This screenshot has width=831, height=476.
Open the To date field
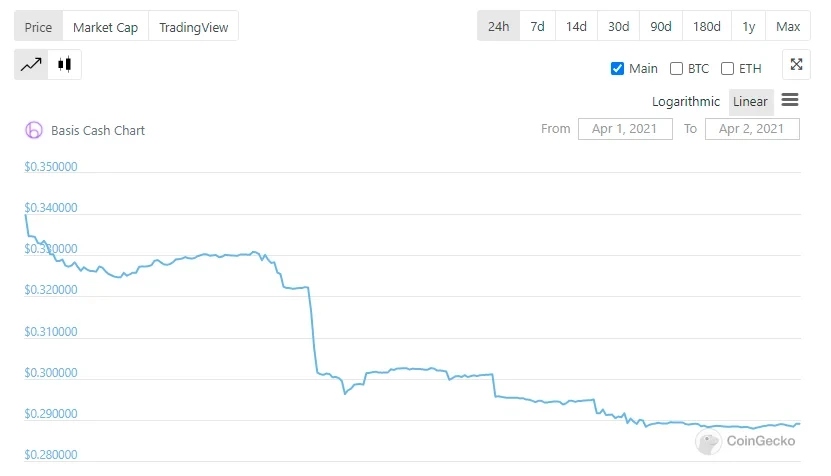752,129
